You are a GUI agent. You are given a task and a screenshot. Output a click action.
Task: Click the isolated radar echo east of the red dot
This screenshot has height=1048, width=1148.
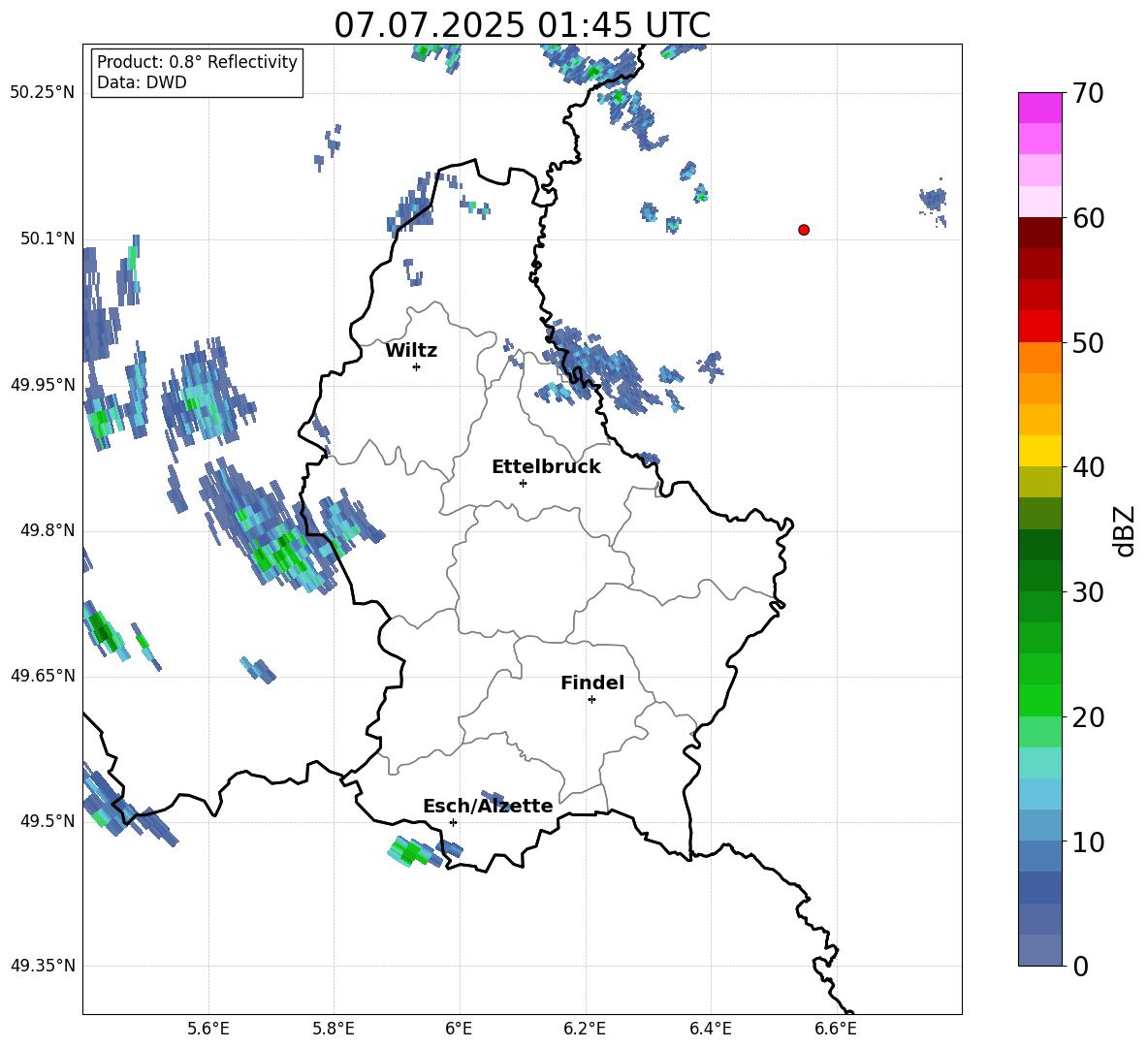[934, 201]
